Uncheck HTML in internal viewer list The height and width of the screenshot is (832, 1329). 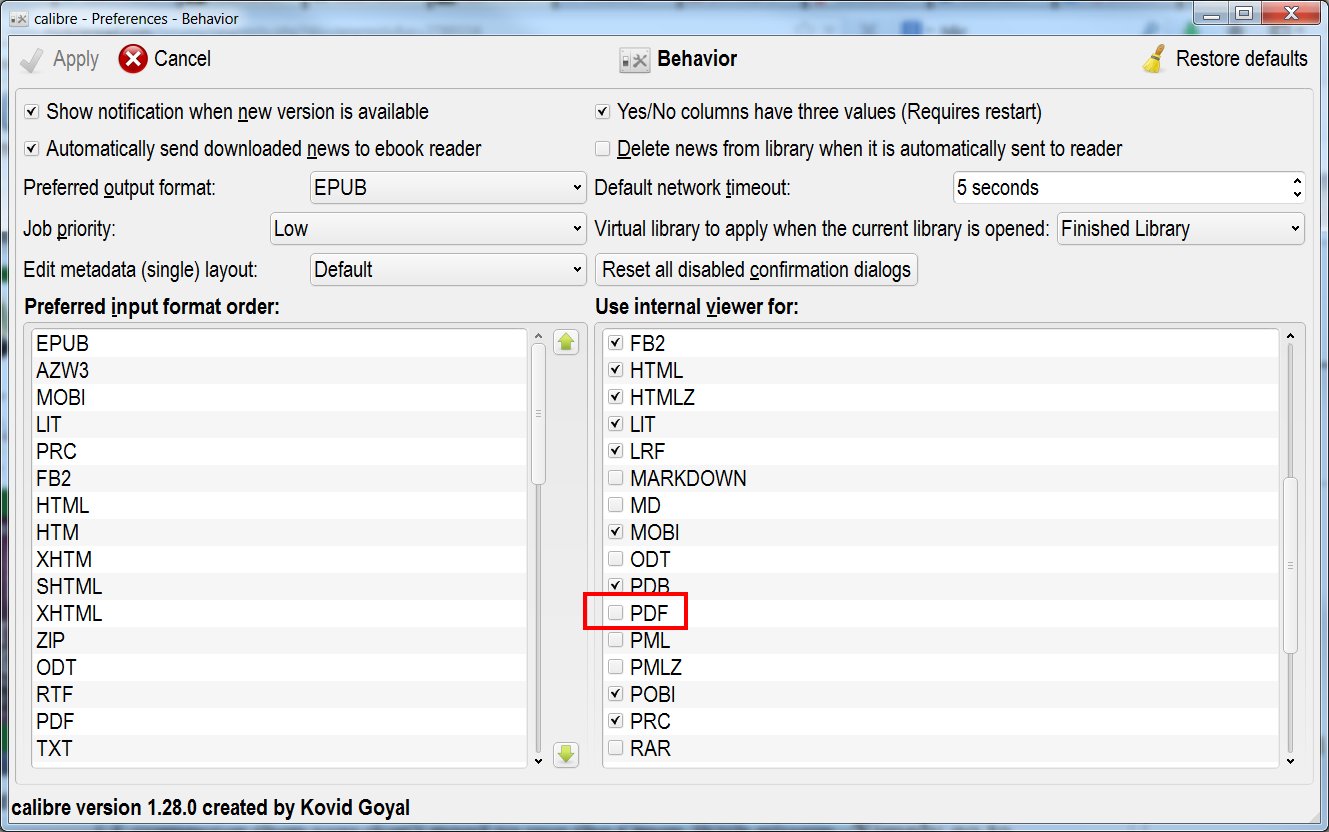pos(616,370)
